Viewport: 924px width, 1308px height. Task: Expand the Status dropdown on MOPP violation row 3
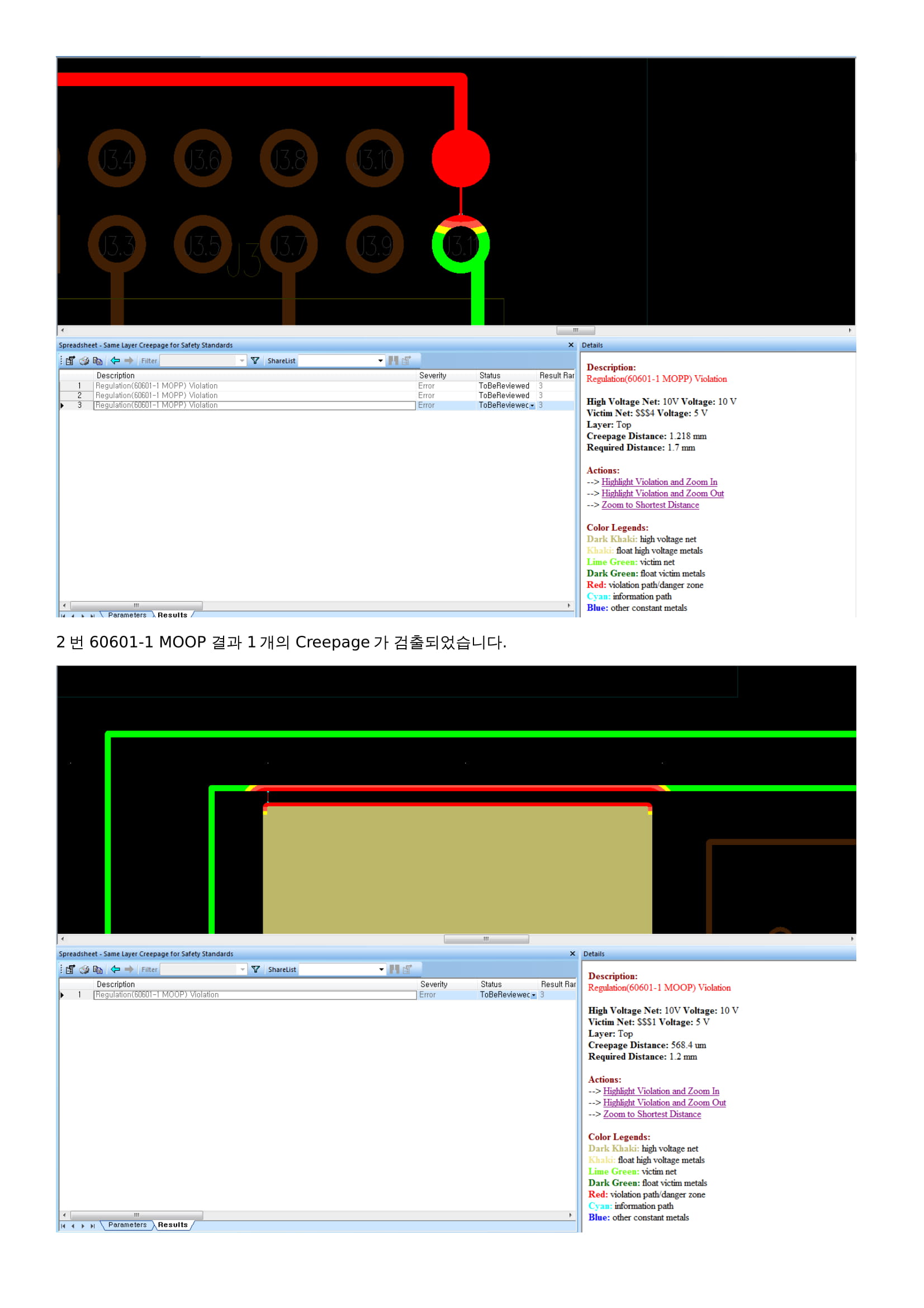(532, 405)
